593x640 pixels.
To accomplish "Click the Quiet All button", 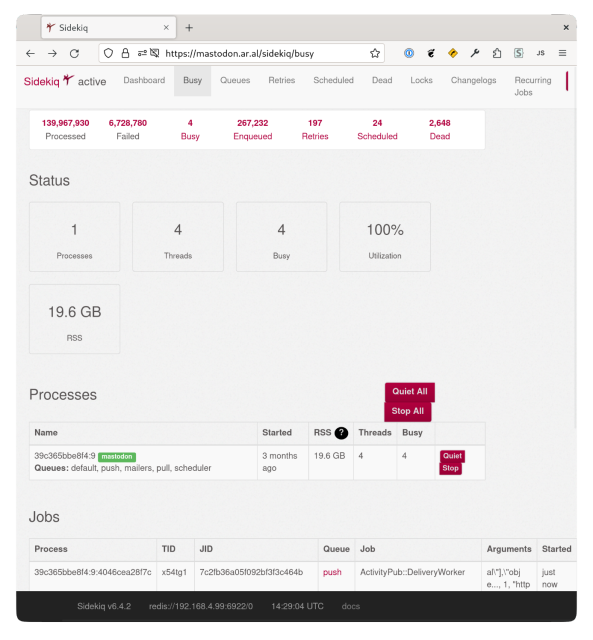I will click(x=410, y=392).
